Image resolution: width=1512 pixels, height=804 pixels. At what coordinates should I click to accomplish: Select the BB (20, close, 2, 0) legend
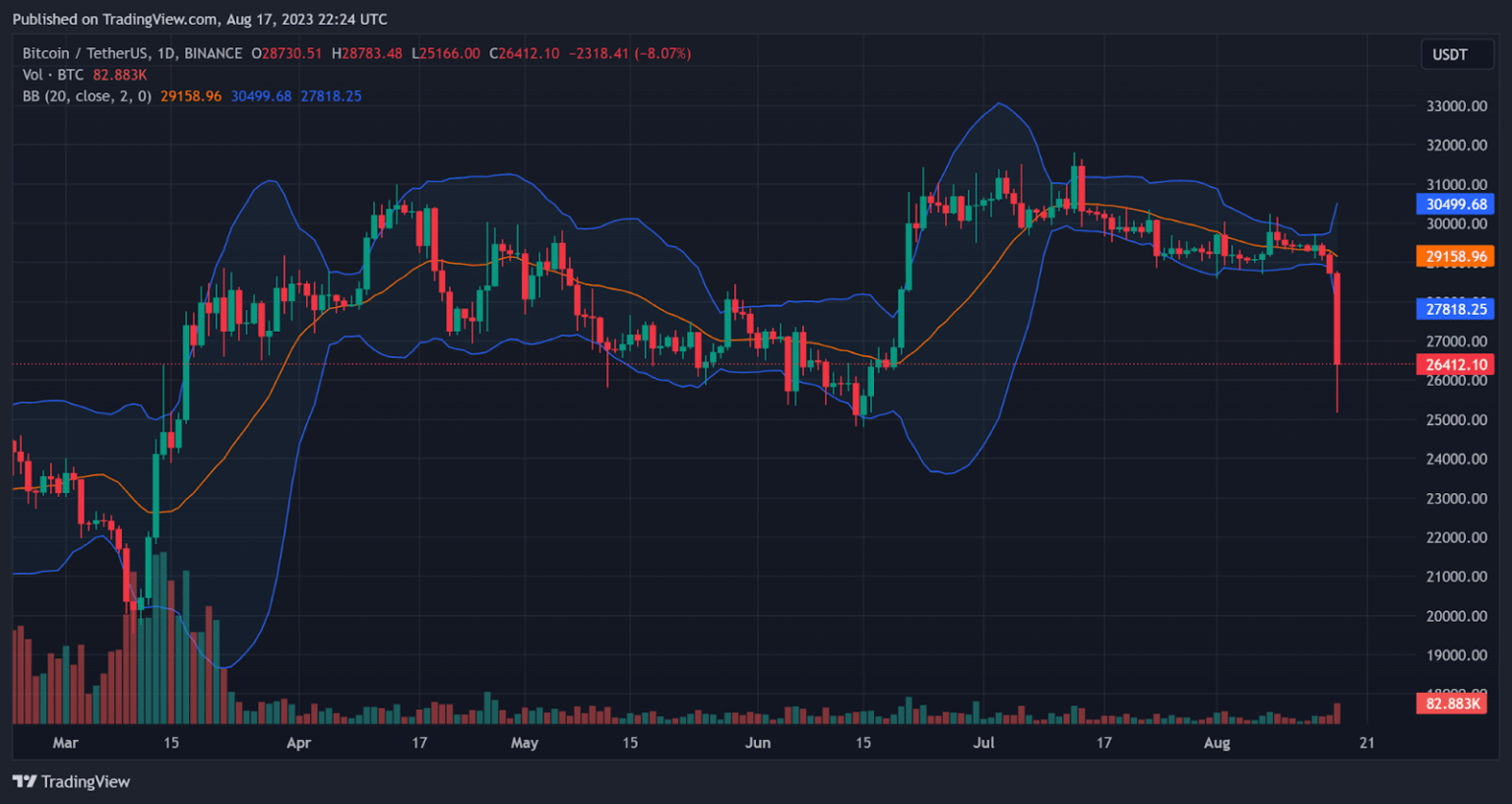[87, 95]
